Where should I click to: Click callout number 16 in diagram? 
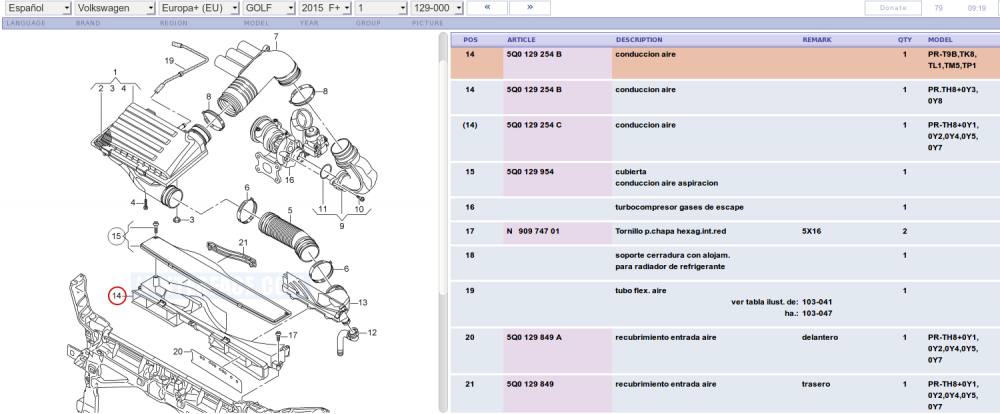click(290, 181)
